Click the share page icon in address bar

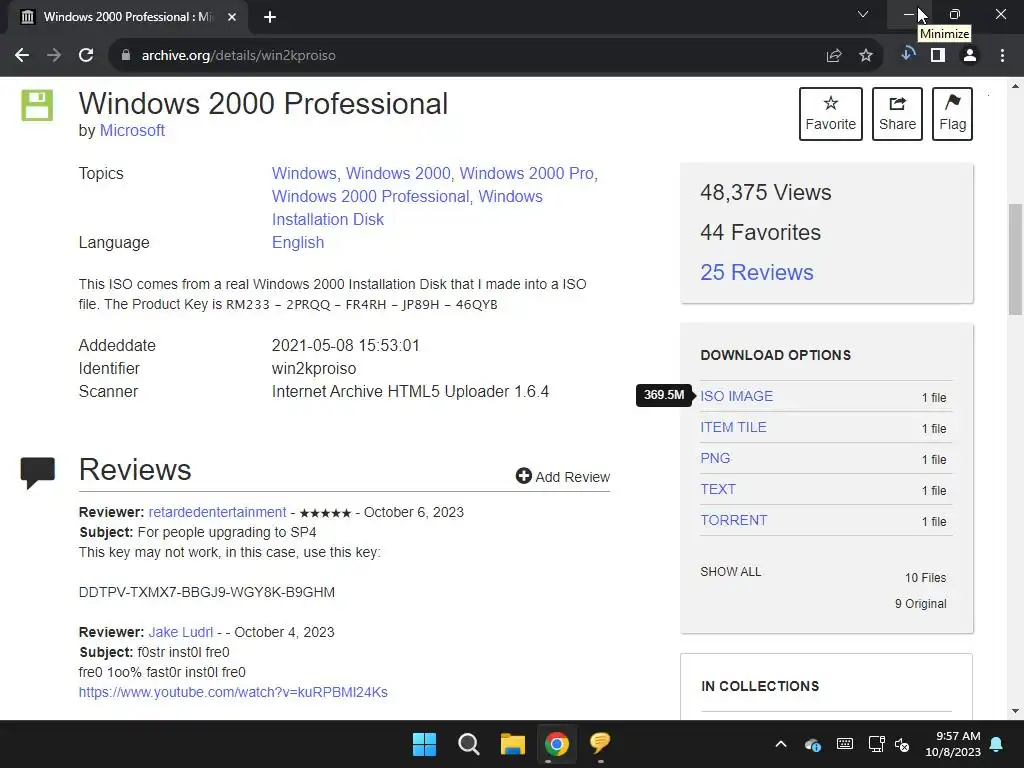click(834, 56)
